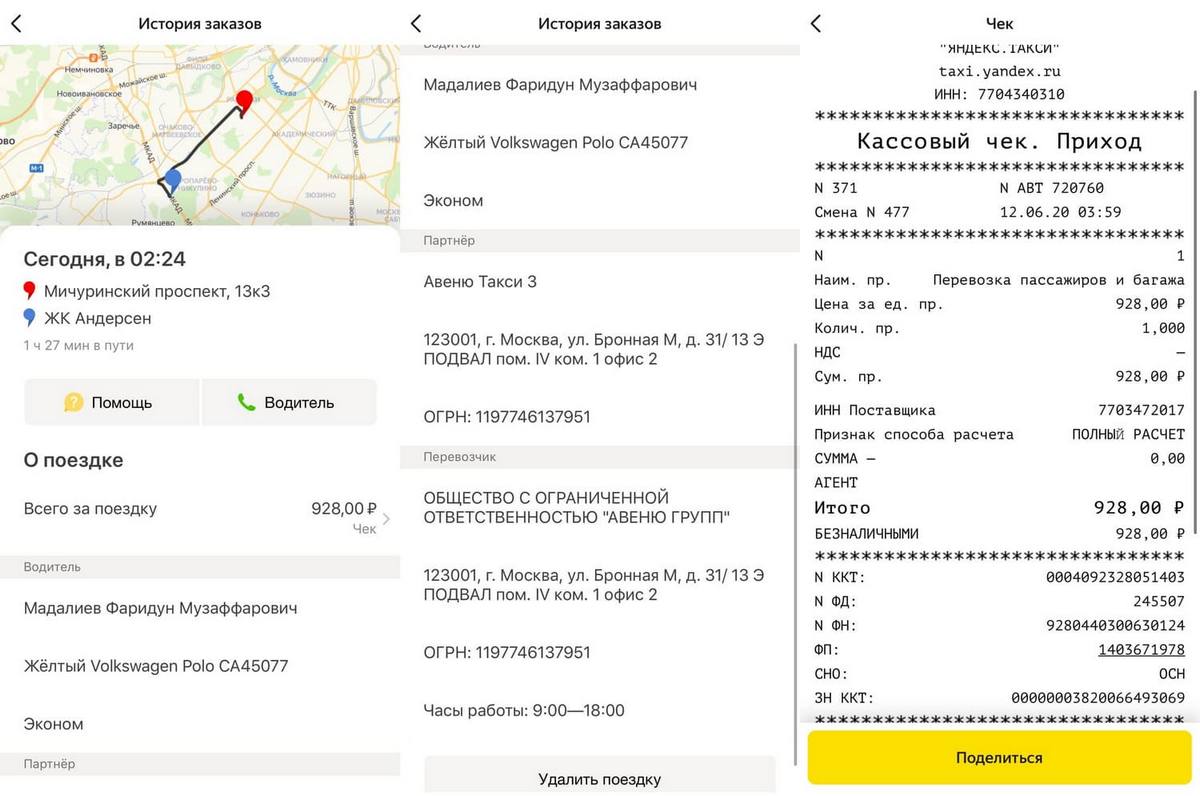Viewport: 1200px width, 796px height.
Task: Open receipt via chevron next to 928,00 ₽
Action: pyautogui.click(x=387, y=518)
